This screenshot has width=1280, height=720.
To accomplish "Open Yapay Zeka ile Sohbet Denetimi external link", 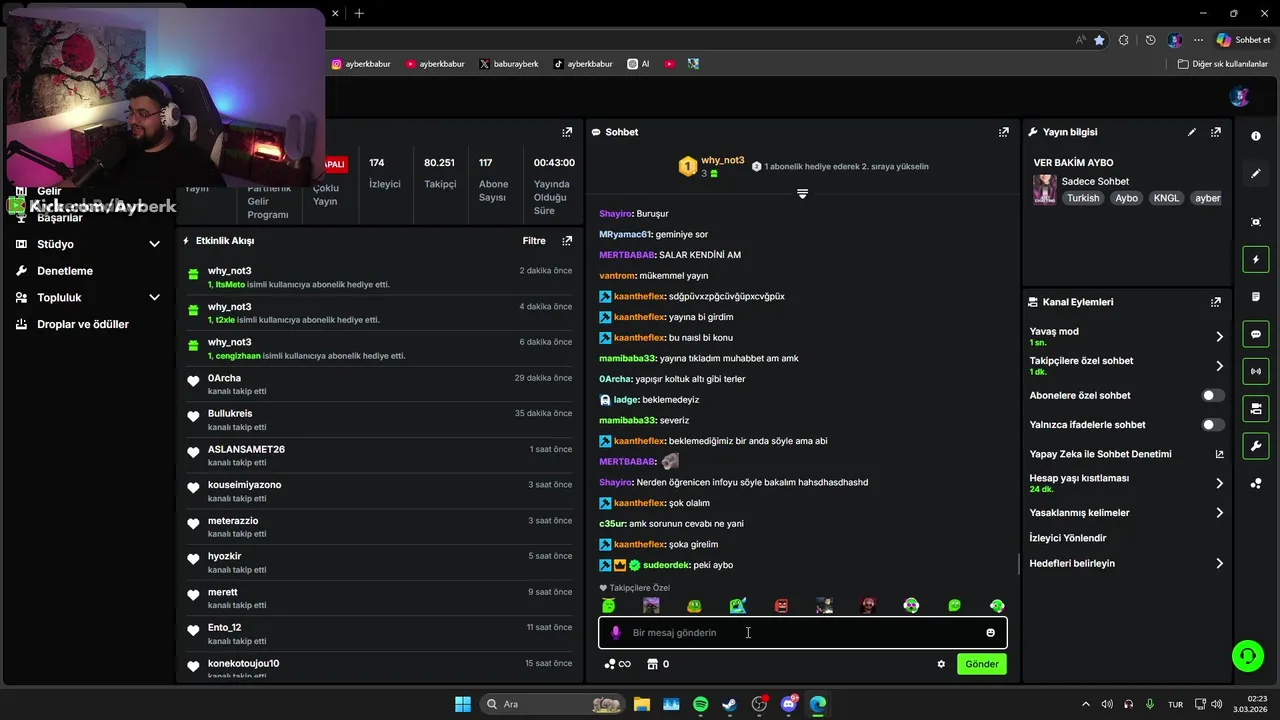I will pos(1219,454).
